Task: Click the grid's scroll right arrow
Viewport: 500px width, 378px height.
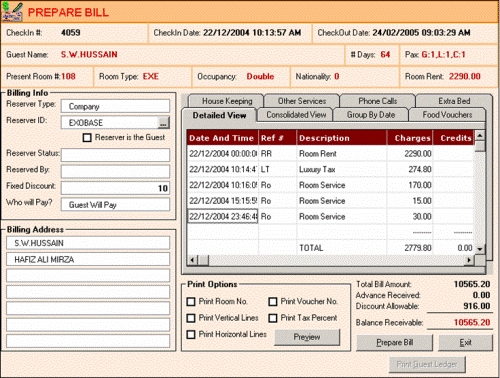Action: click(x=469, y=260)
